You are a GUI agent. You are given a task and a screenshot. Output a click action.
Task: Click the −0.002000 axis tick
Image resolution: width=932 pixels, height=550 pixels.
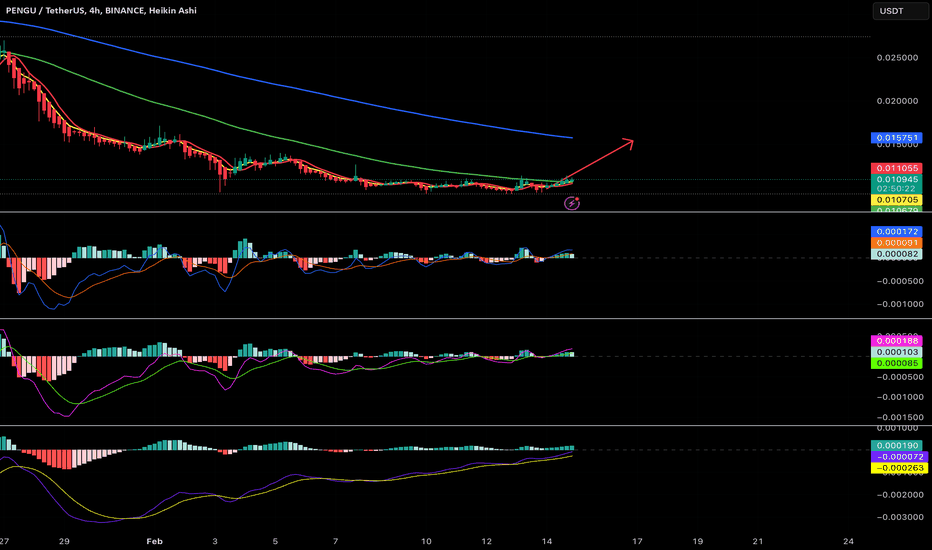[900, 495]
